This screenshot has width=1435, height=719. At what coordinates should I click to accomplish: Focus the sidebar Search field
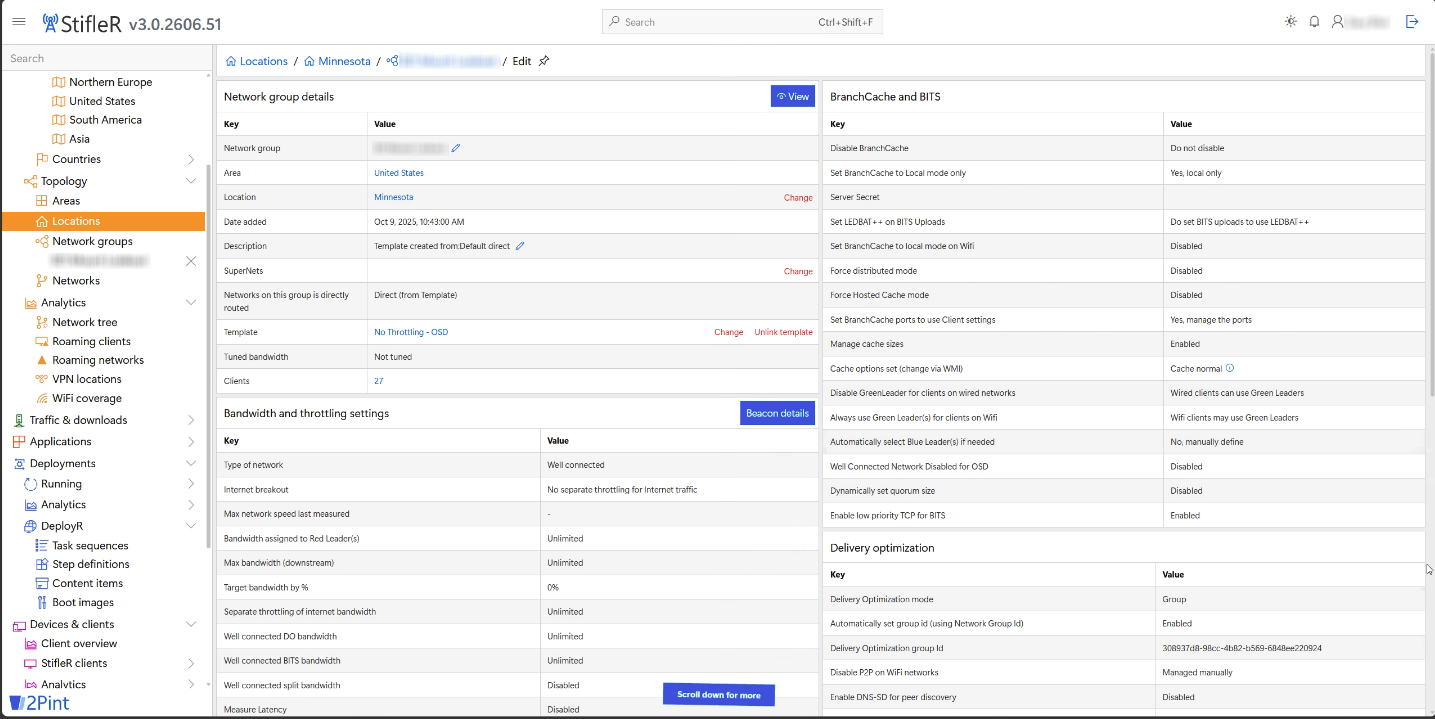click(x=106, y=58)
